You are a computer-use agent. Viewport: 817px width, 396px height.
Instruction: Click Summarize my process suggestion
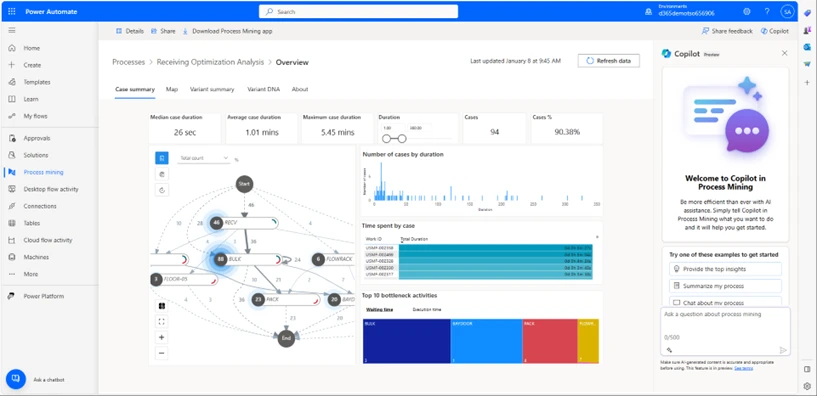point(725,286)
